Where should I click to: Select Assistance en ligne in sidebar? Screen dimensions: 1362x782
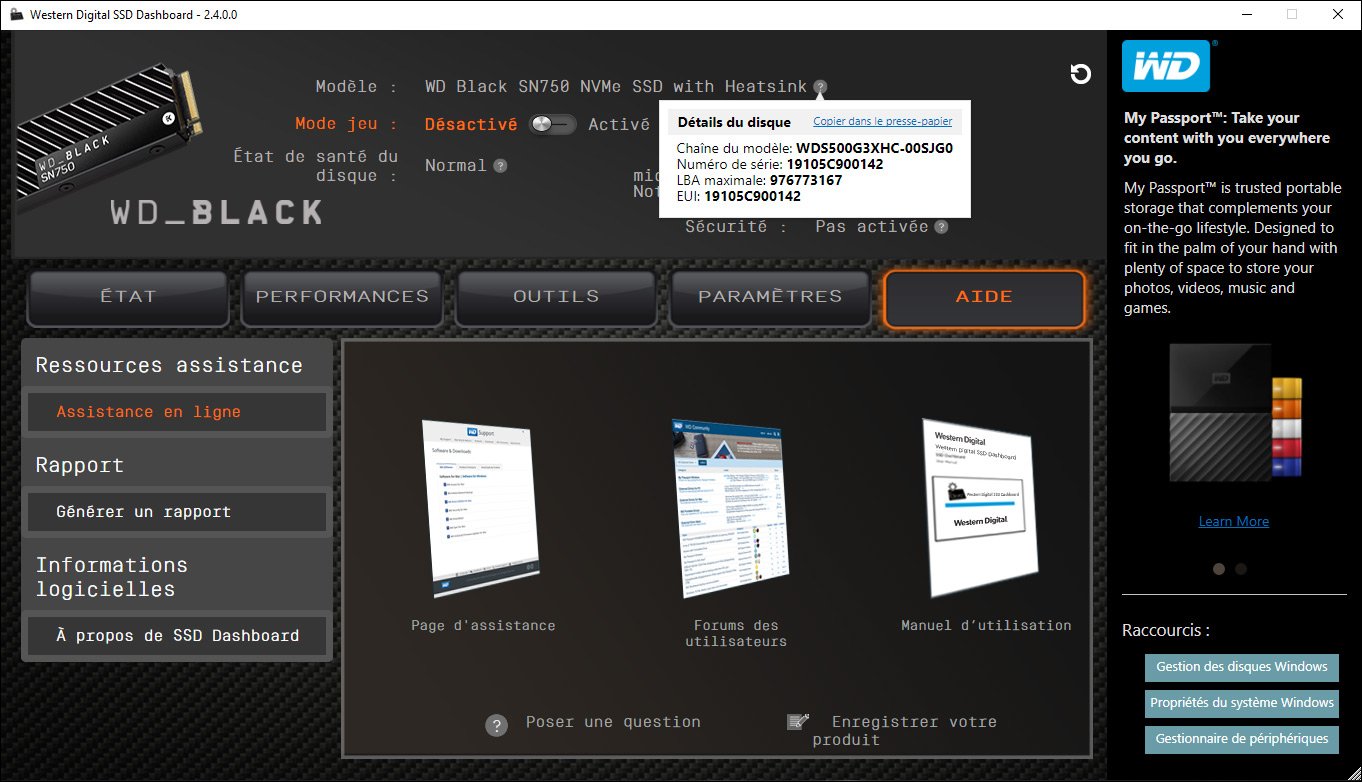177,412
